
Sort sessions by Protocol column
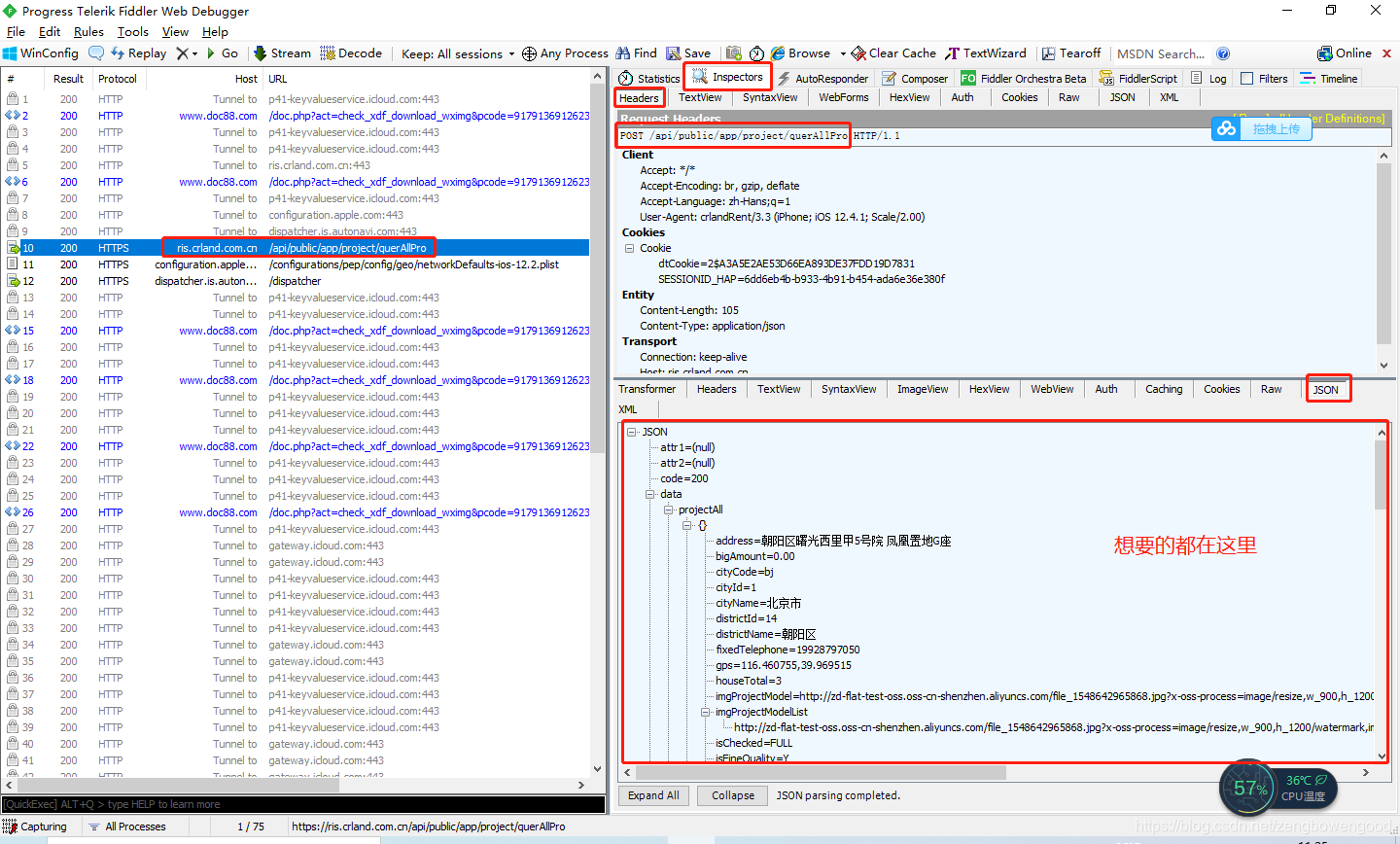point(118,79)
